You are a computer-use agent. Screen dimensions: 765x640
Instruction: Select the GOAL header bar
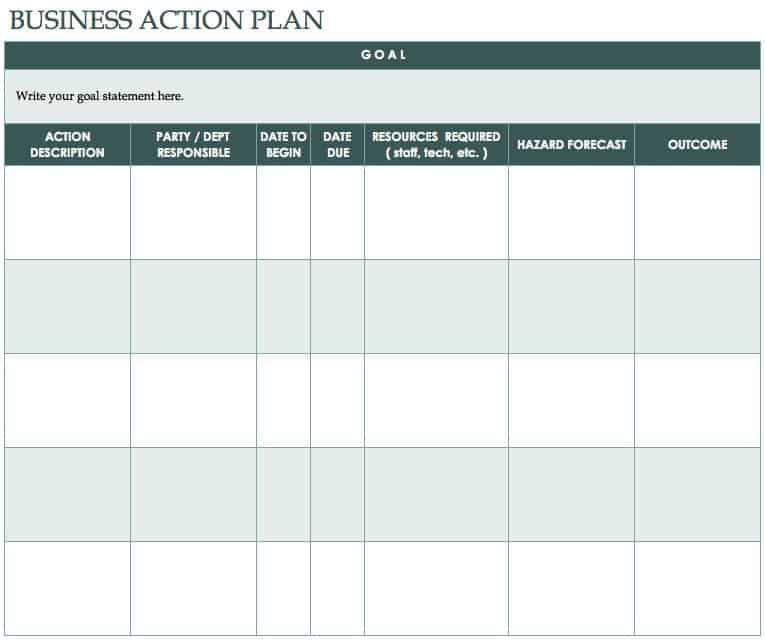(382, 55)
